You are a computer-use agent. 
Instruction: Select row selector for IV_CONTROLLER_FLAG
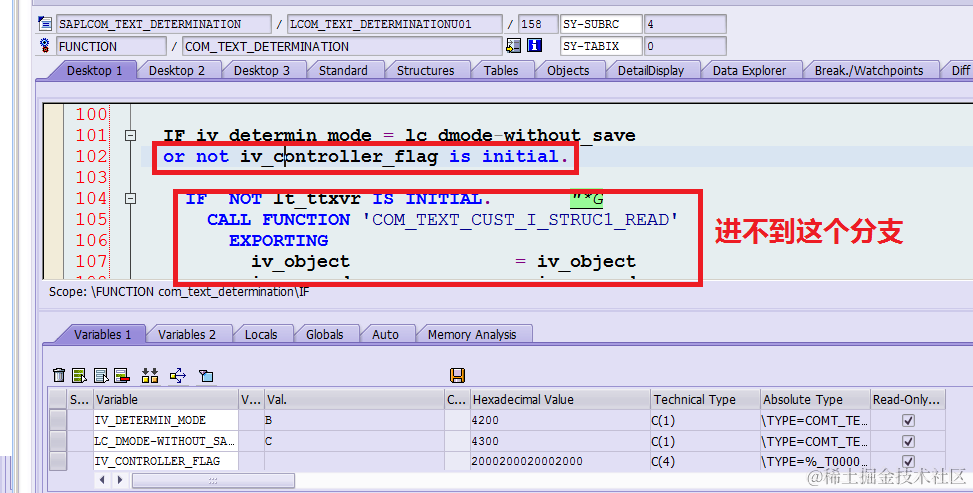(58, 461)
